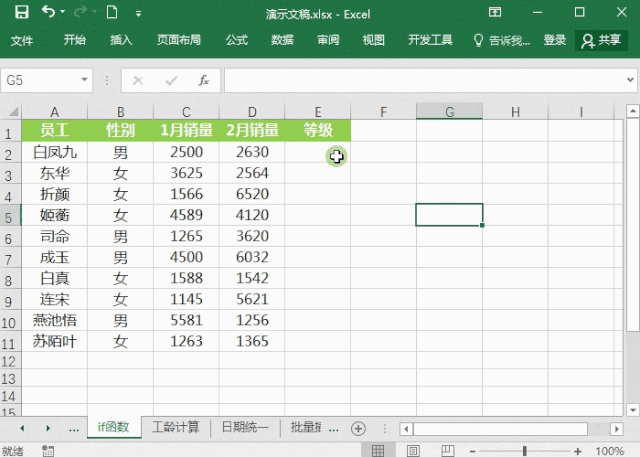640x457 pixels.
Task: Switch to the 开发工具 ribbon tab
Action: click(431, 40)
